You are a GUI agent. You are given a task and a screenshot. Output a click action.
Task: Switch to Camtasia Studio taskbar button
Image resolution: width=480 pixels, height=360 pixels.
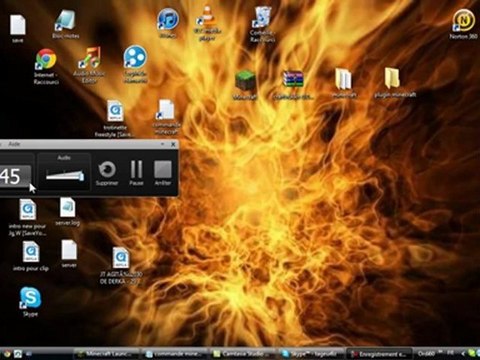(x=243, y=354)
